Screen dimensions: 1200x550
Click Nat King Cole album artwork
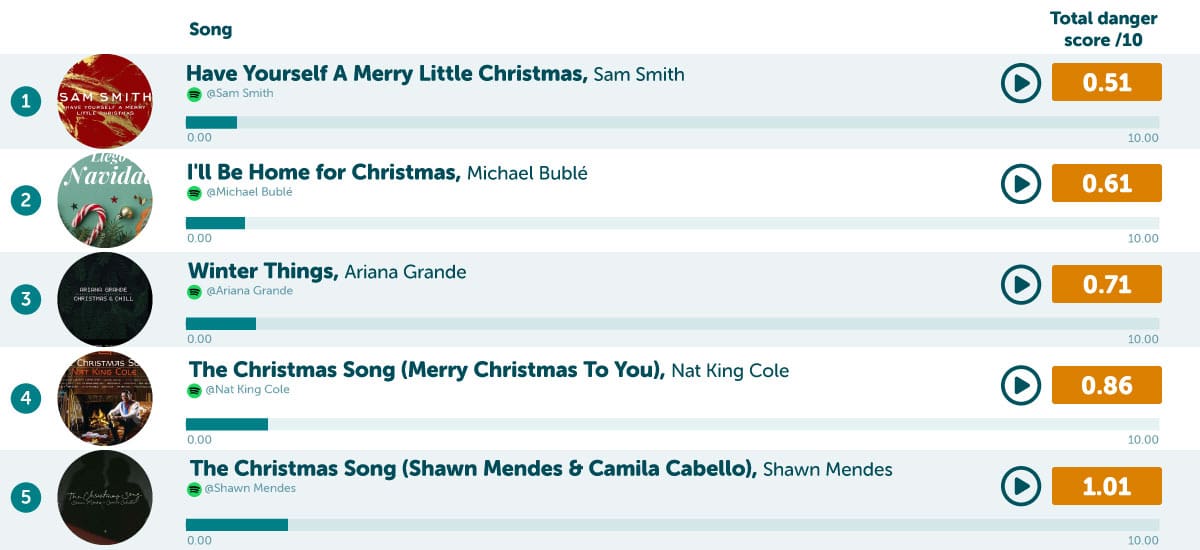(x=105, y=398)
